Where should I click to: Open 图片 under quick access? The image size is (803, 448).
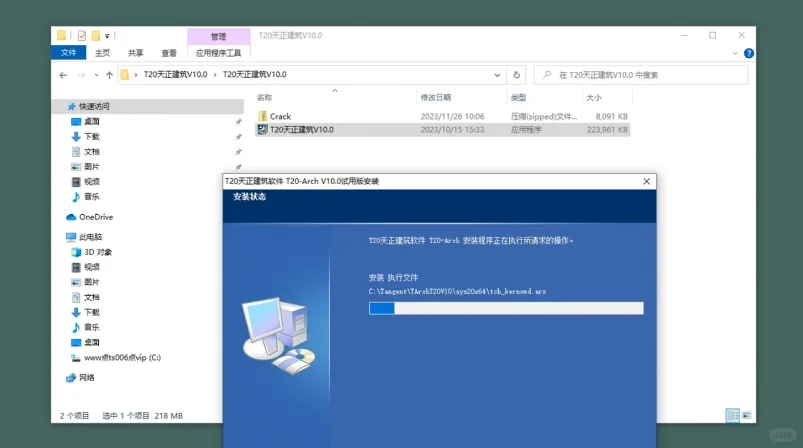coord(92,166)
